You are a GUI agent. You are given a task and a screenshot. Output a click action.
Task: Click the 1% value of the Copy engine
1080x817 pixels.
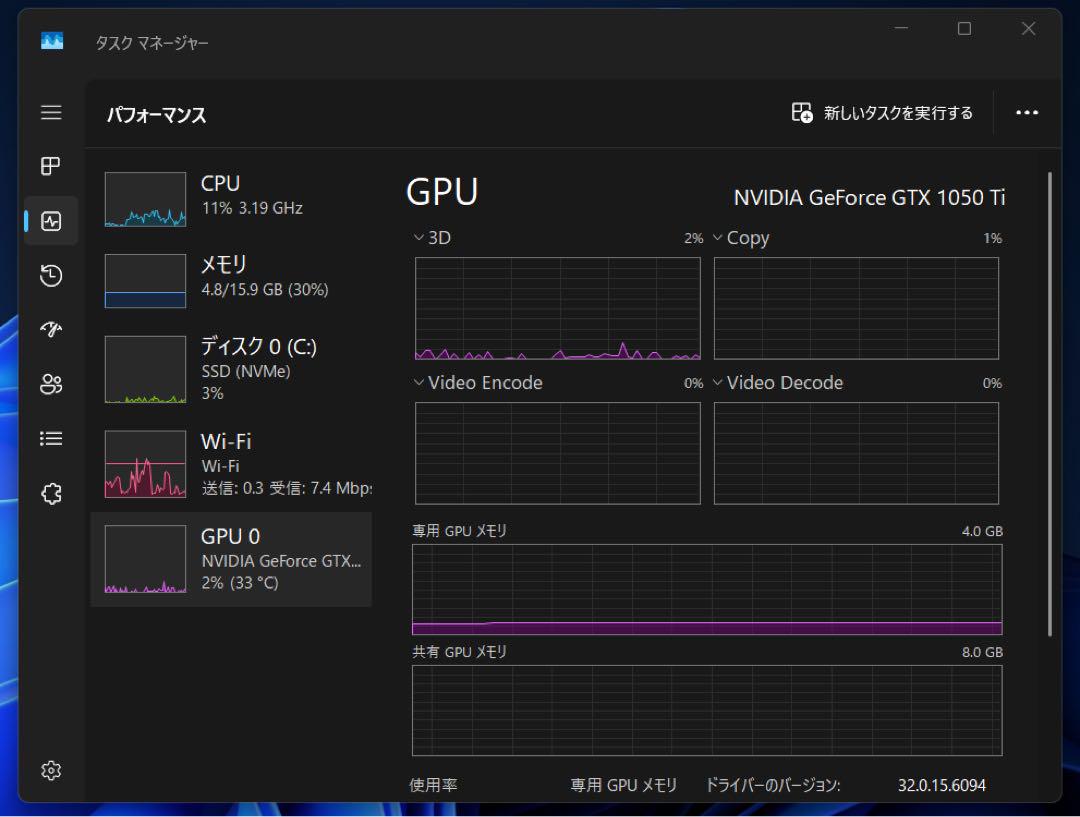pos(993,238)
